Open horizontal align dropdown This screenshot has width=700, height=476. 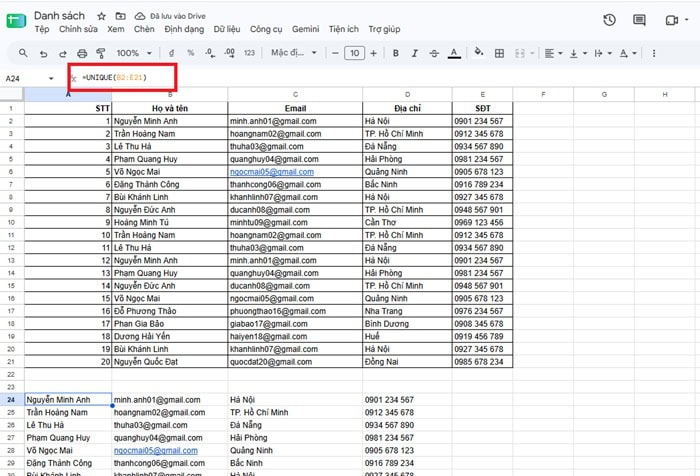[553, 54]
